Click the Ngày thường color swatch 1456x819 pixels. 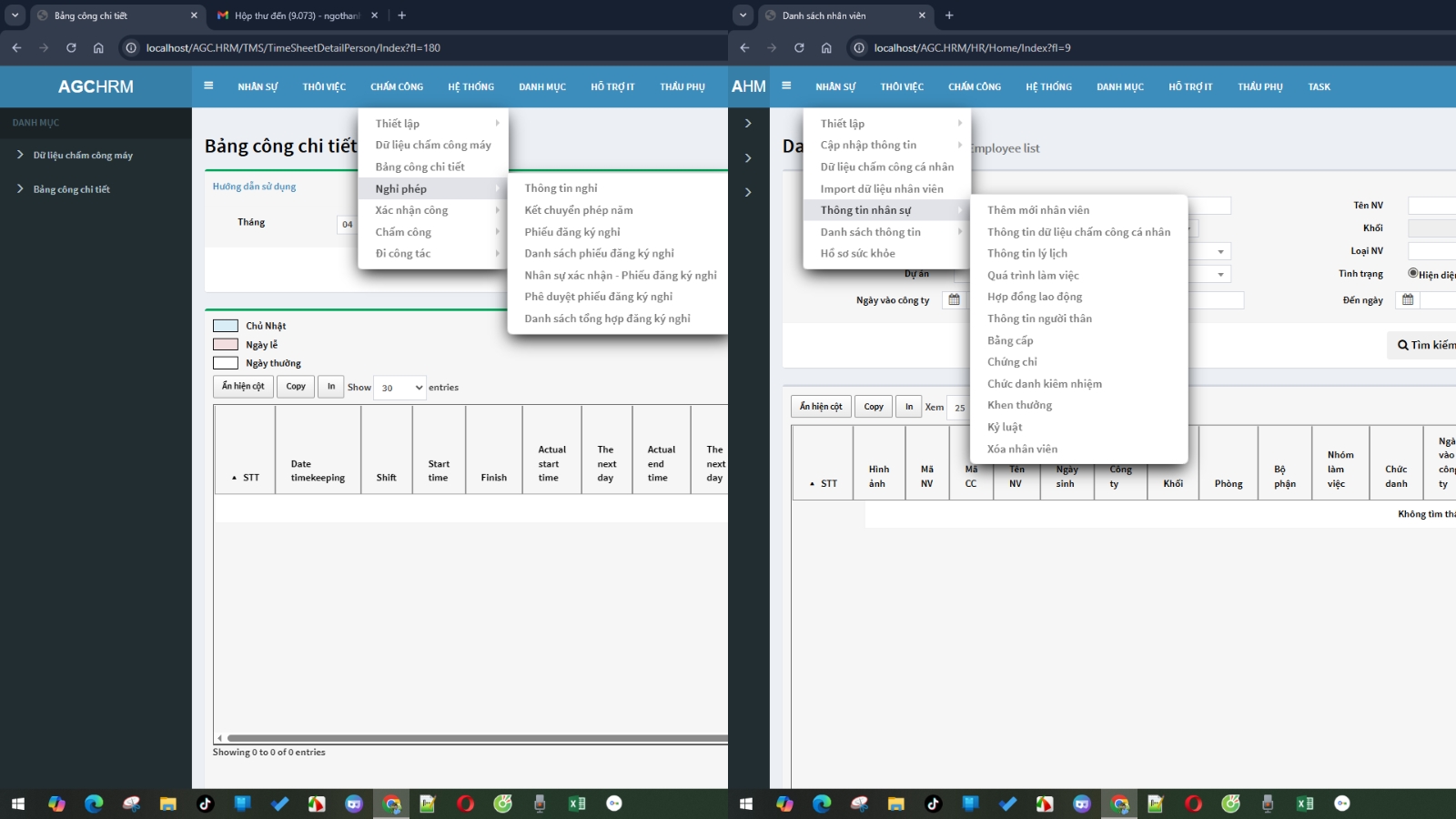(x=226, y=363)
